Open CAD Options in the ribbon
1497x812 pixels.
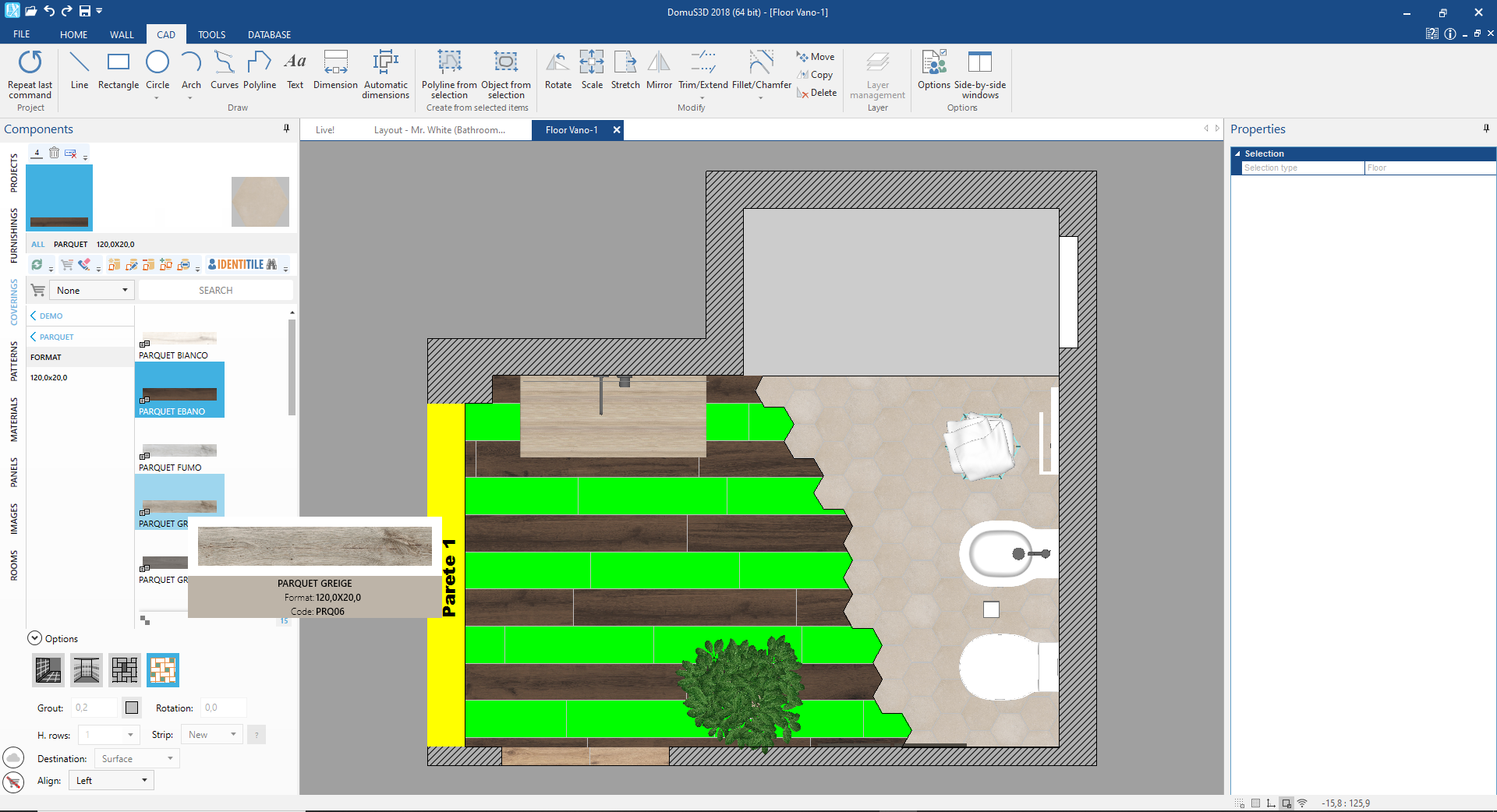coord(933,70)
